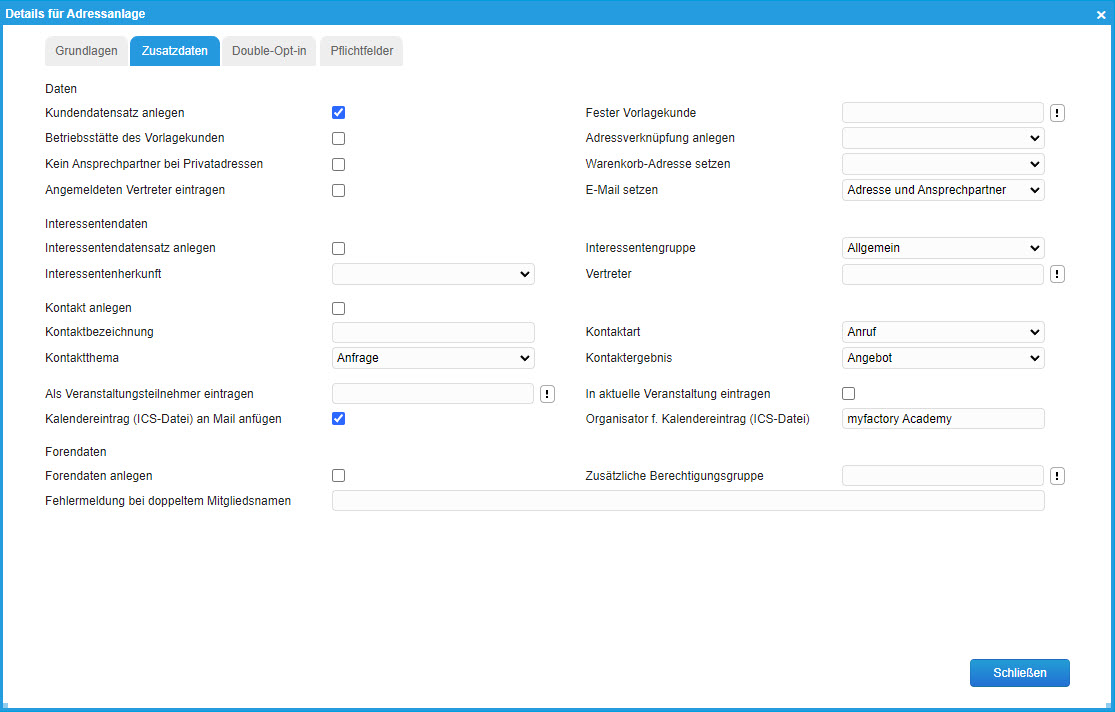This screenshot has width=1115, height=712.
Task: Open the E-Mail setzen dropdown
Action: coord(943,190)
